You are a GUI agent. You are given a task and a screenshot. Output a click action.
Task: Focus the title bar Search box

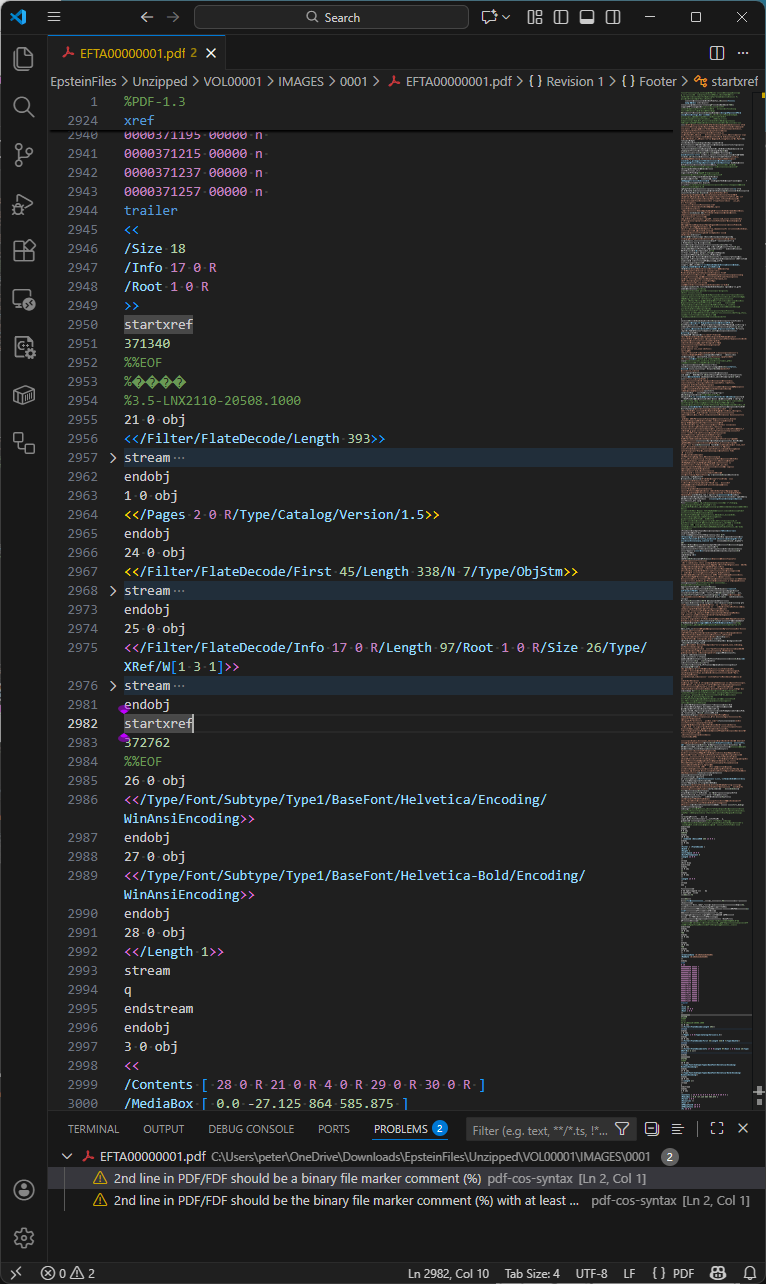[331, 17]
